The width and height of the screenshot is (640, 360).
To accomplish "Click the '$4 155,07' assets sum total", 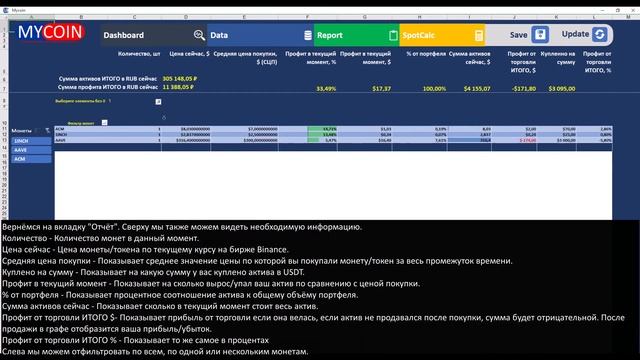I will tap(477, 89).
